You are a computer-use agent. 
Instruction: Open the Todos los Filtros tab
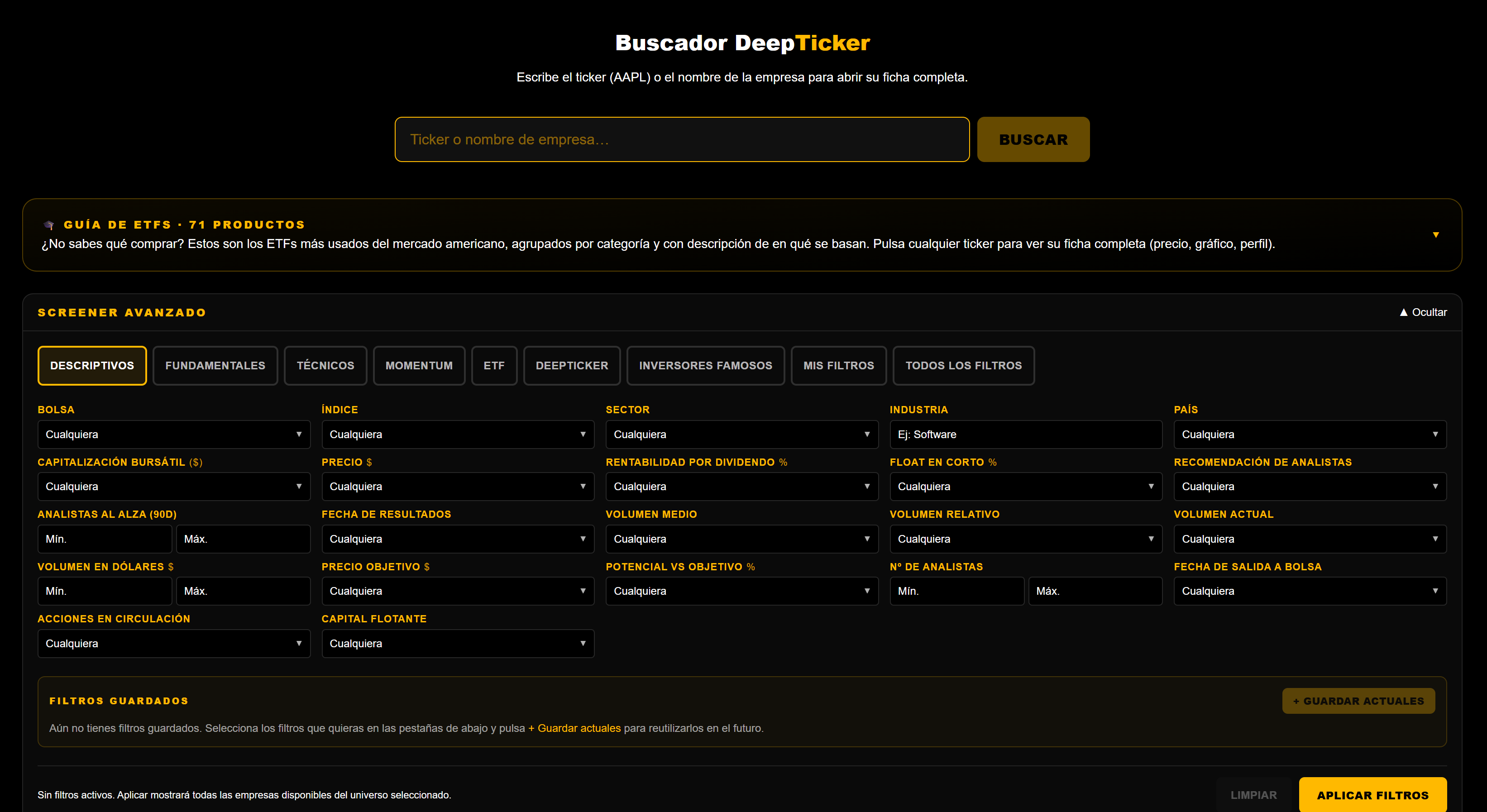tap(963, 365)
